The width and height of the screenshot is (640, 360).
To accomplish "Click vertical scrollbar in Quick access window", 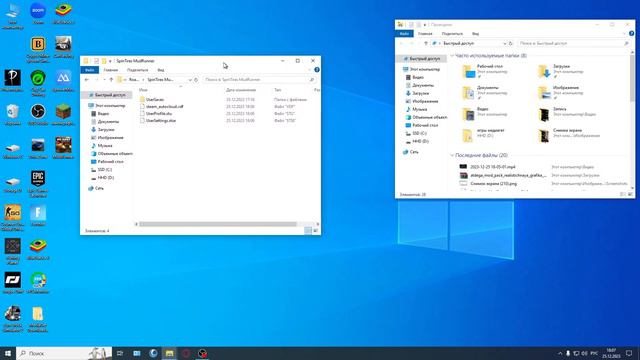I will tap(632, 78).
